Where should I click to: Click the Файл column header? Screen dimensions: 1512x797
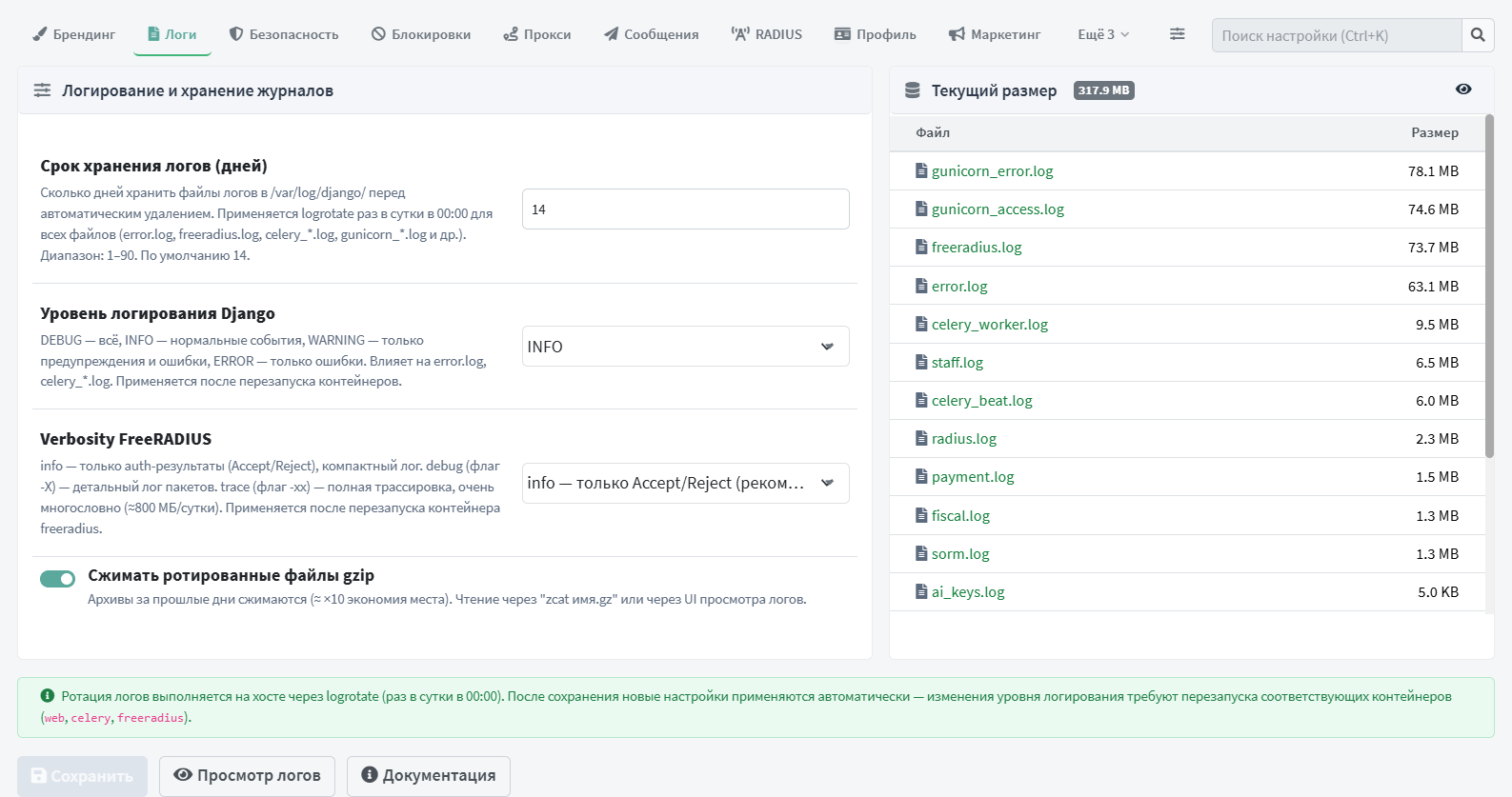[933, 132]
